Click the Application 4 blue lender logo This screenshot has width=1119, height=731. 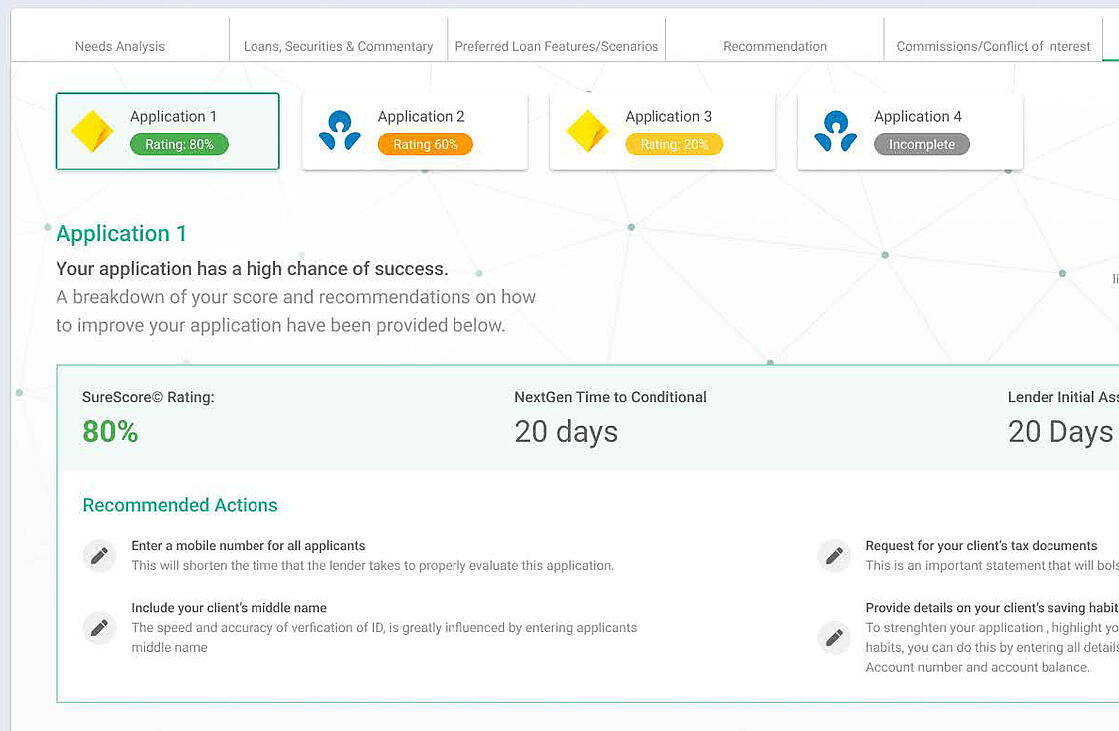[x=835, y=131]
